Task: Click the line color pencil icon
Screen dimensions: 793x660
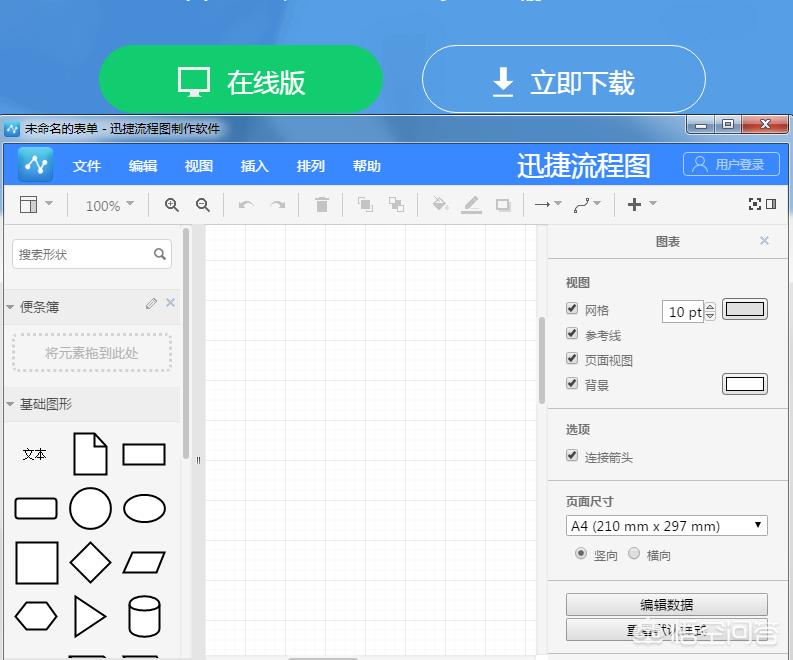Action: point(471,204)
